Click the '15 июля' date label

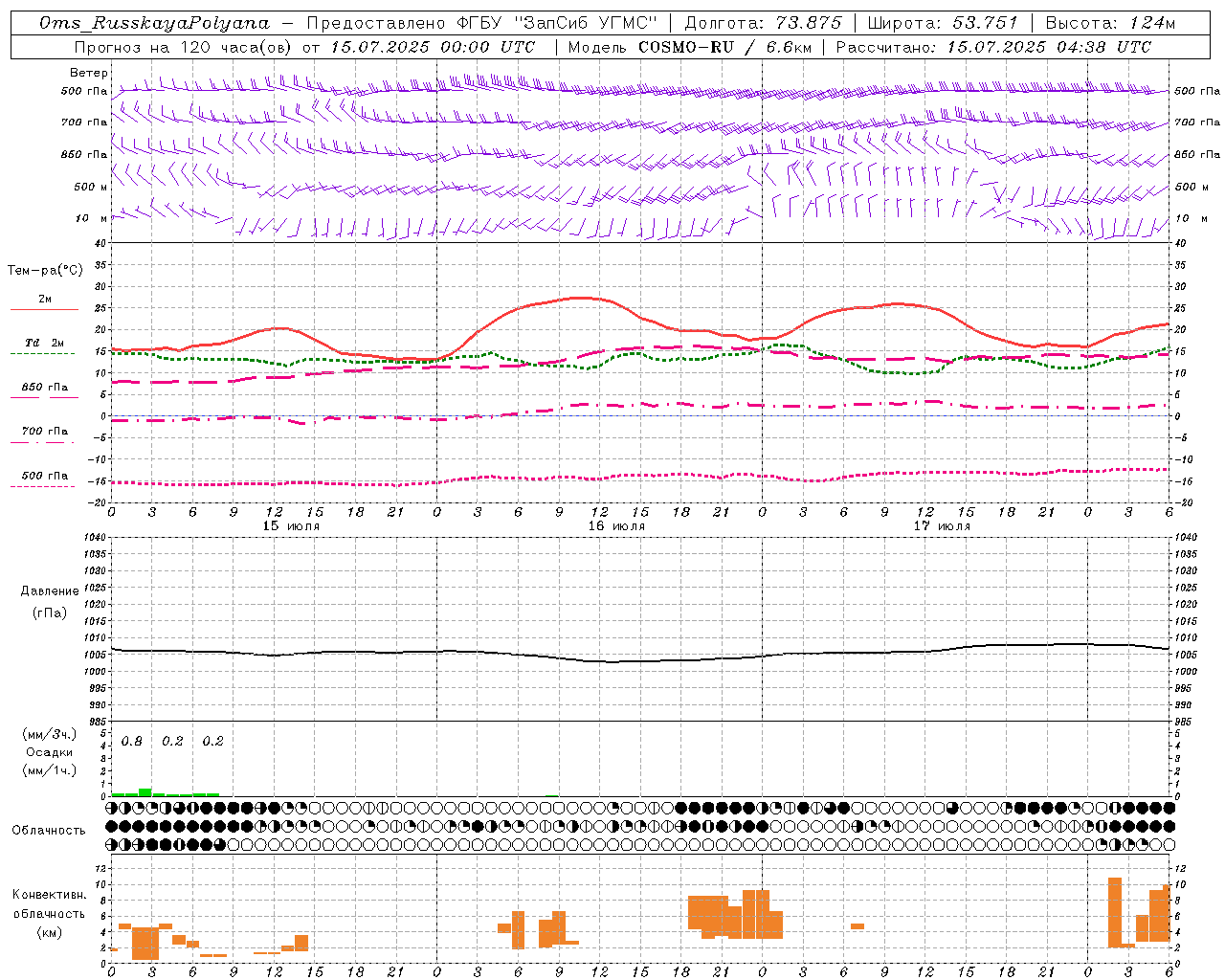(x=291, y=526)
